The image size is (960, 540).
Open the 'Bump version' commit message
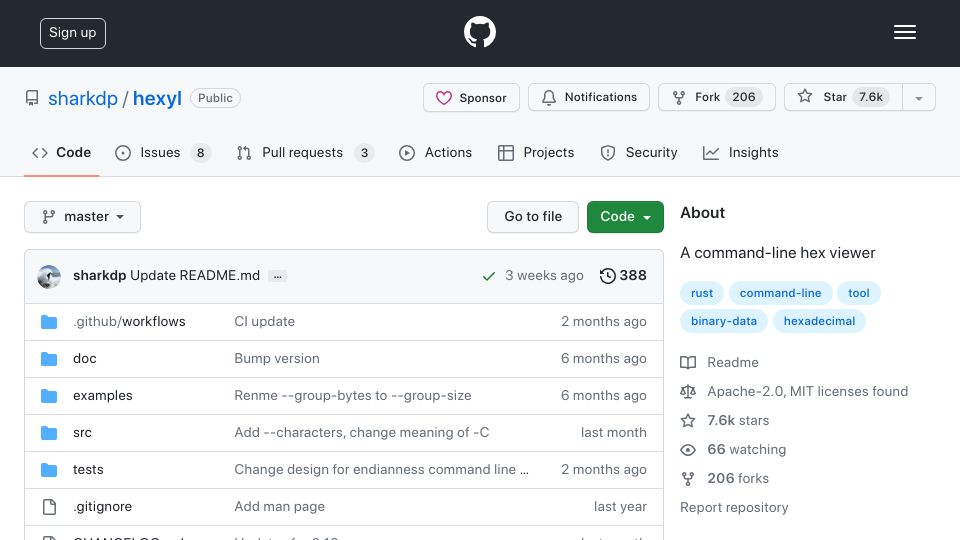click(x=277, y=358)
